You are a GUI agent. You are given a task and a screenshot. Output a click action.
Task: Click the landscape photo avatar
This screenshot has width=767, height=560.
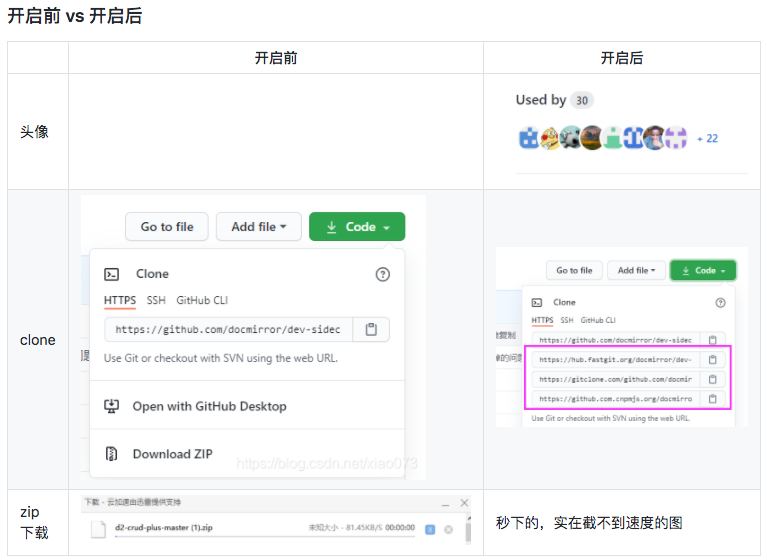591,138
